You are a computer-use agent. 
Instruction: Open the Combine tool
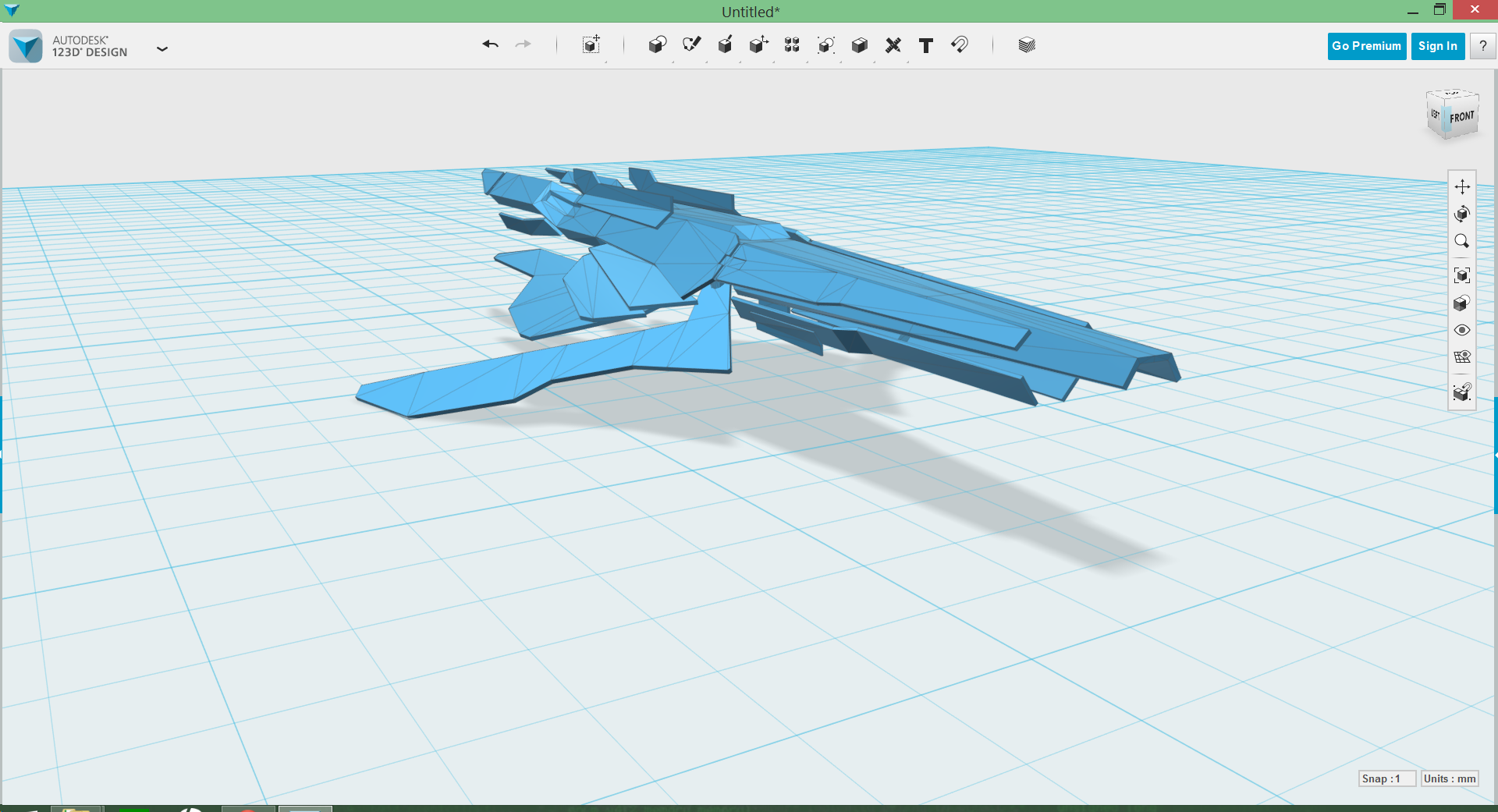click(859, 44)
